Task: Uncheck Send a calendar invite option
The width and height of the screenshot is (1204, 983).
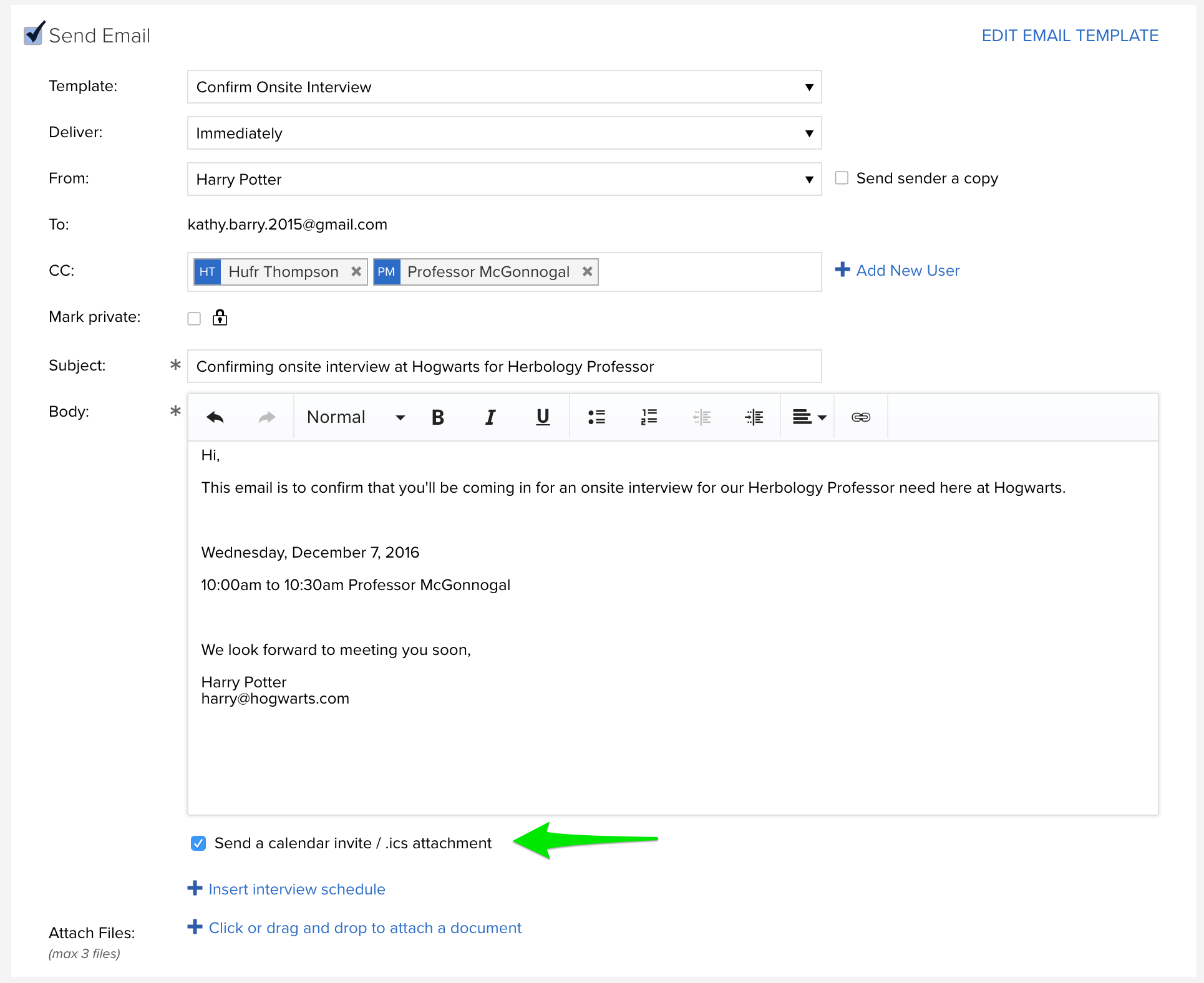Action: (198, 843)
